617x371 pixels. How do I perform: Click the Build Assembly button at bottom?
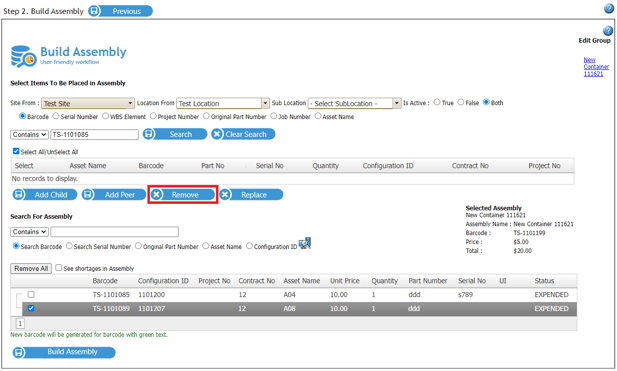pos(64,352)
